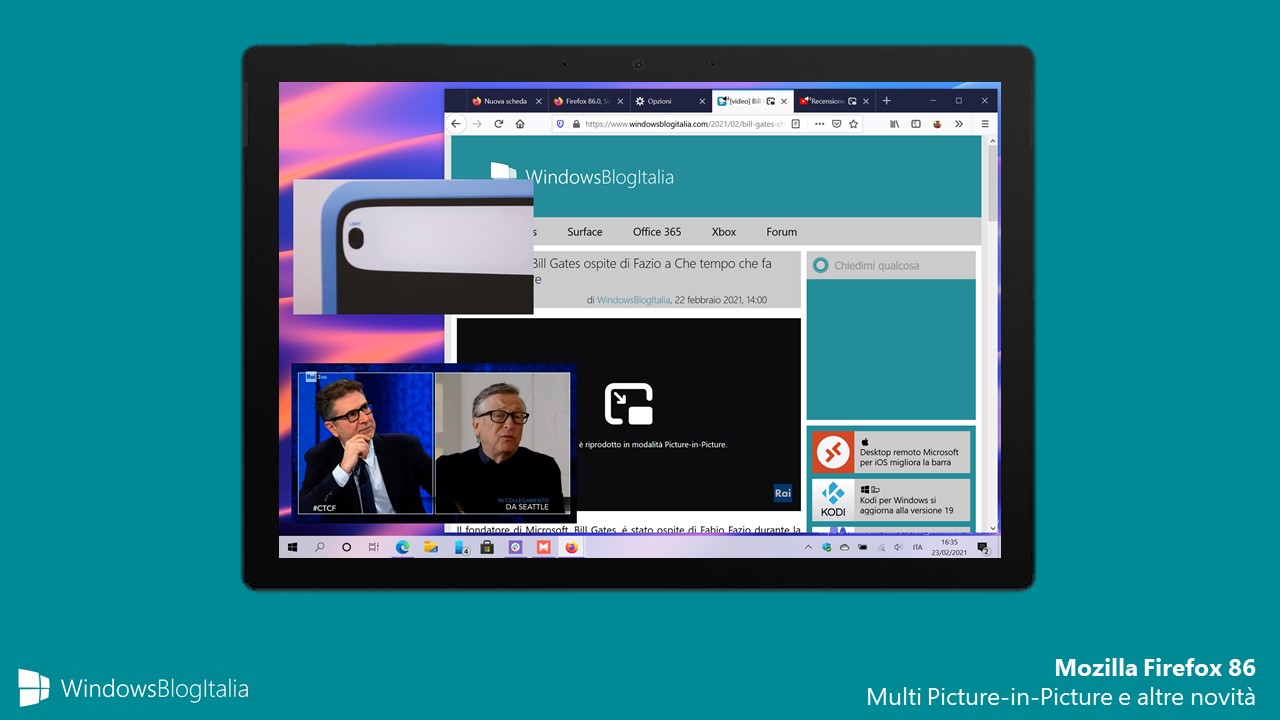
Task: Go back using Firefox back arrow
Action: (x=456, y=124)
